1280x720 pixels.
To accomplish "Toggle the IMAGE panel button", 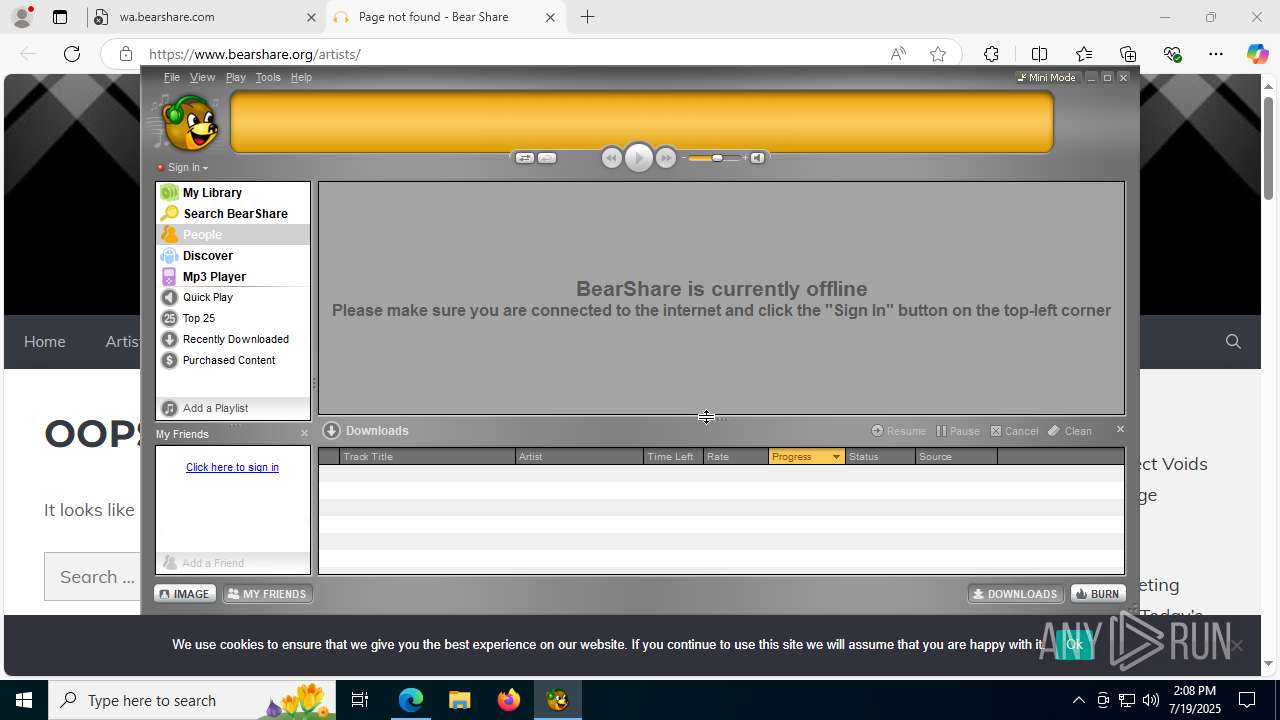I will click(x=185, y=594).
